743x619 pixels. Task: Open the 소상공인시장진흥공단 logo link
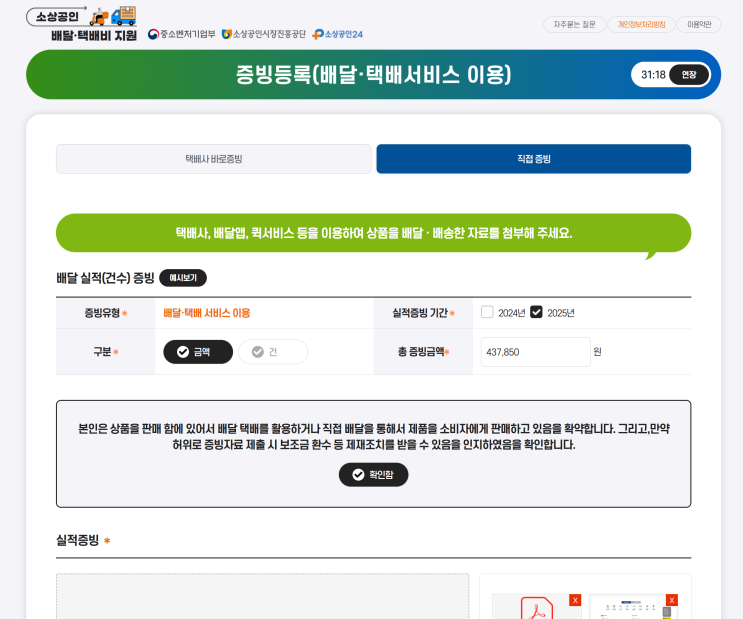[264, 34]
